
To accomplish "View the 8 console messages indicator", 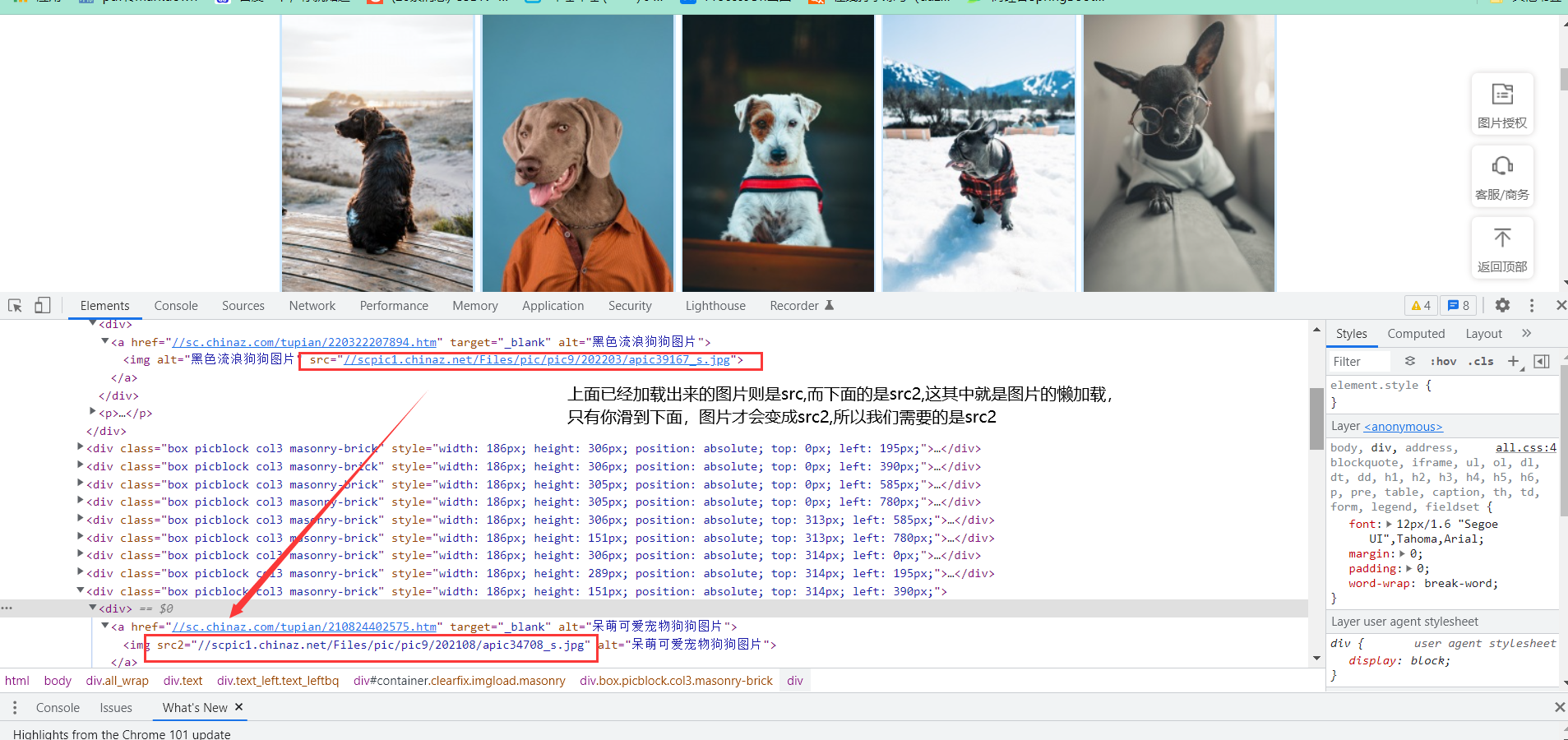I will pyautogui.click(x=1458, y=305).
